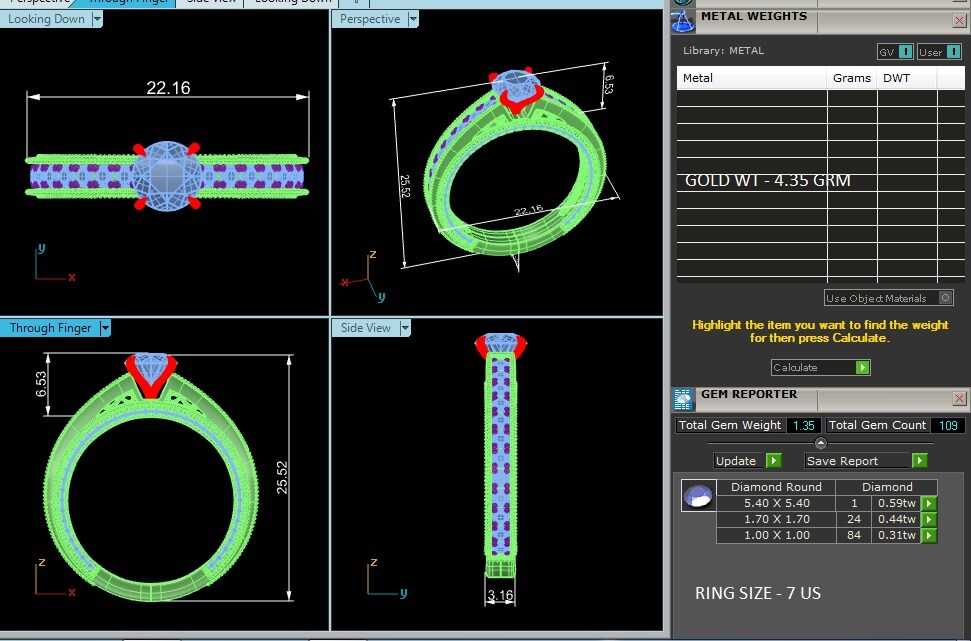Click the Gem Reporter panel icon

[x=684, y=399]
